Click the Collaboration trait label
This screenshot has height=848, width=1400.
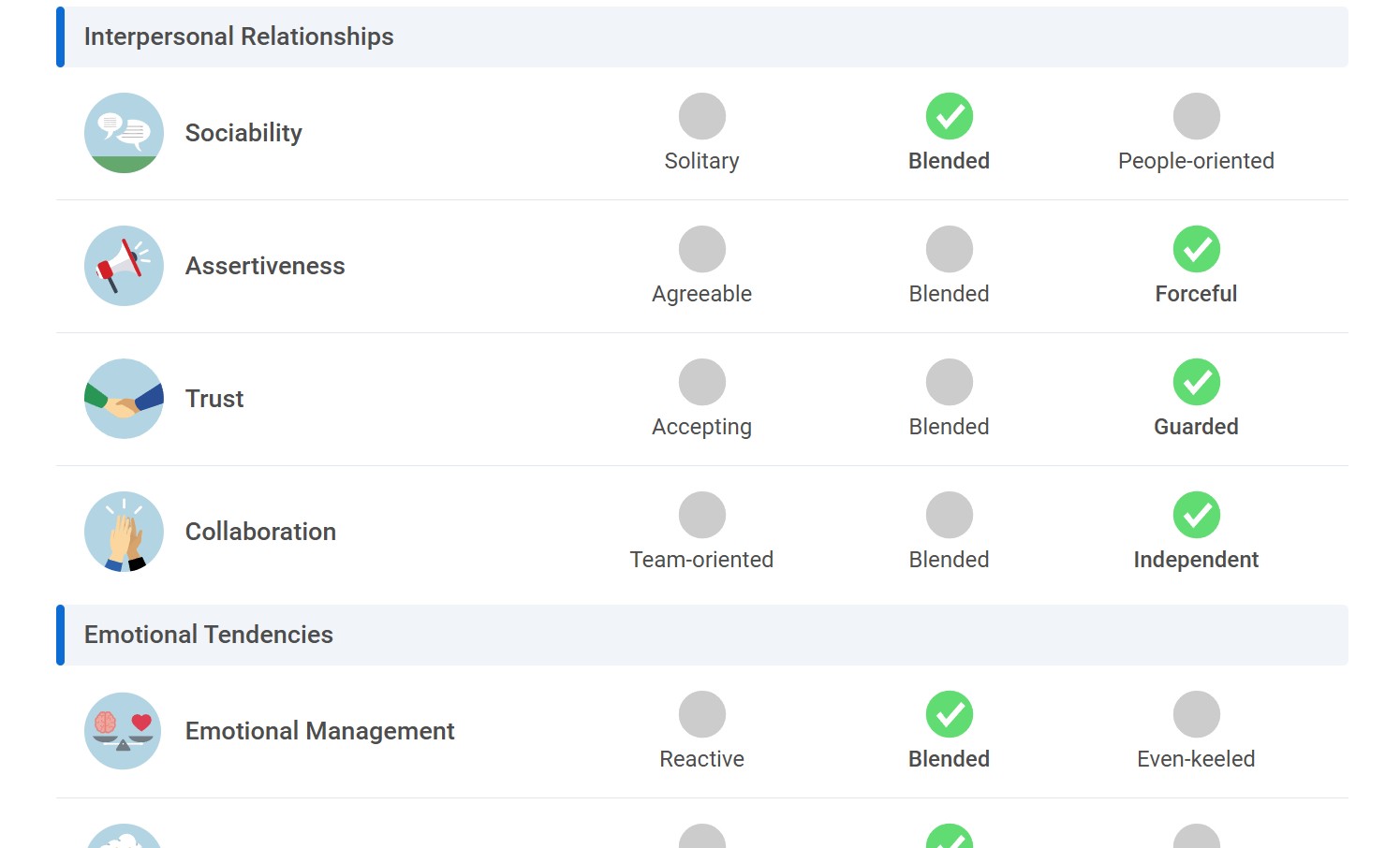click(260, 532)
